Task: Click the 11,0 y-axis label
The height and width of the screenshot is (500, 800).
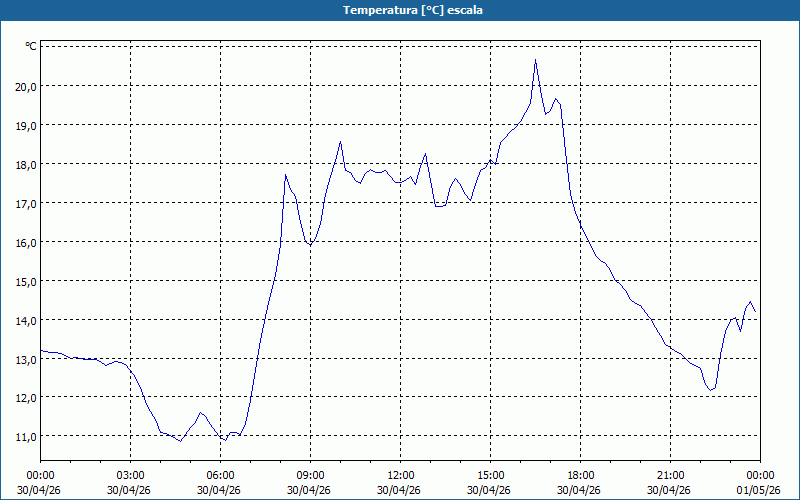Action: click(26, 437)
